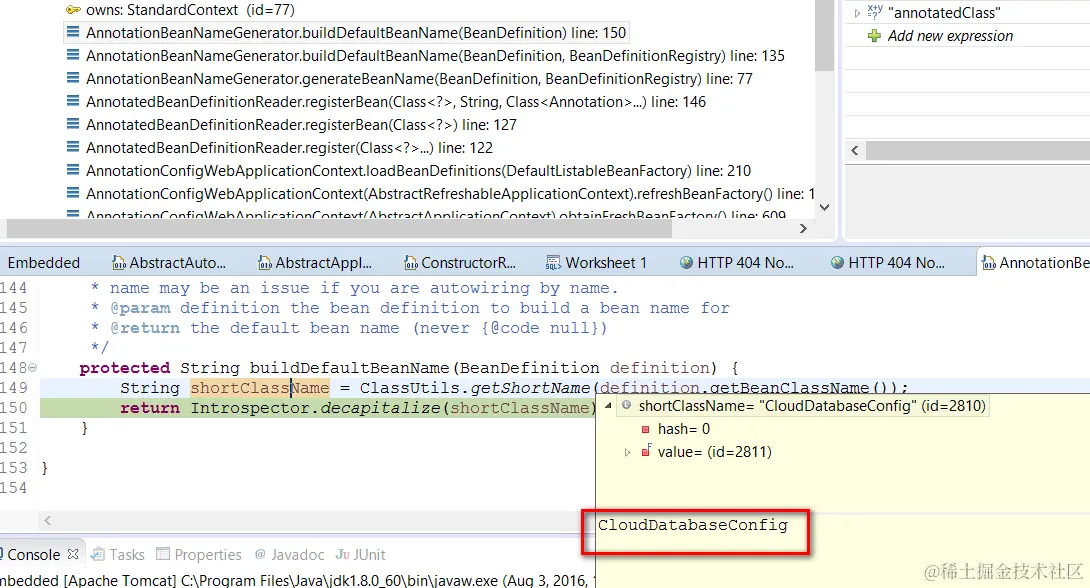Click the "annotatedClass" watch expression icon
1090x588 pixels.
coord(875,11)
